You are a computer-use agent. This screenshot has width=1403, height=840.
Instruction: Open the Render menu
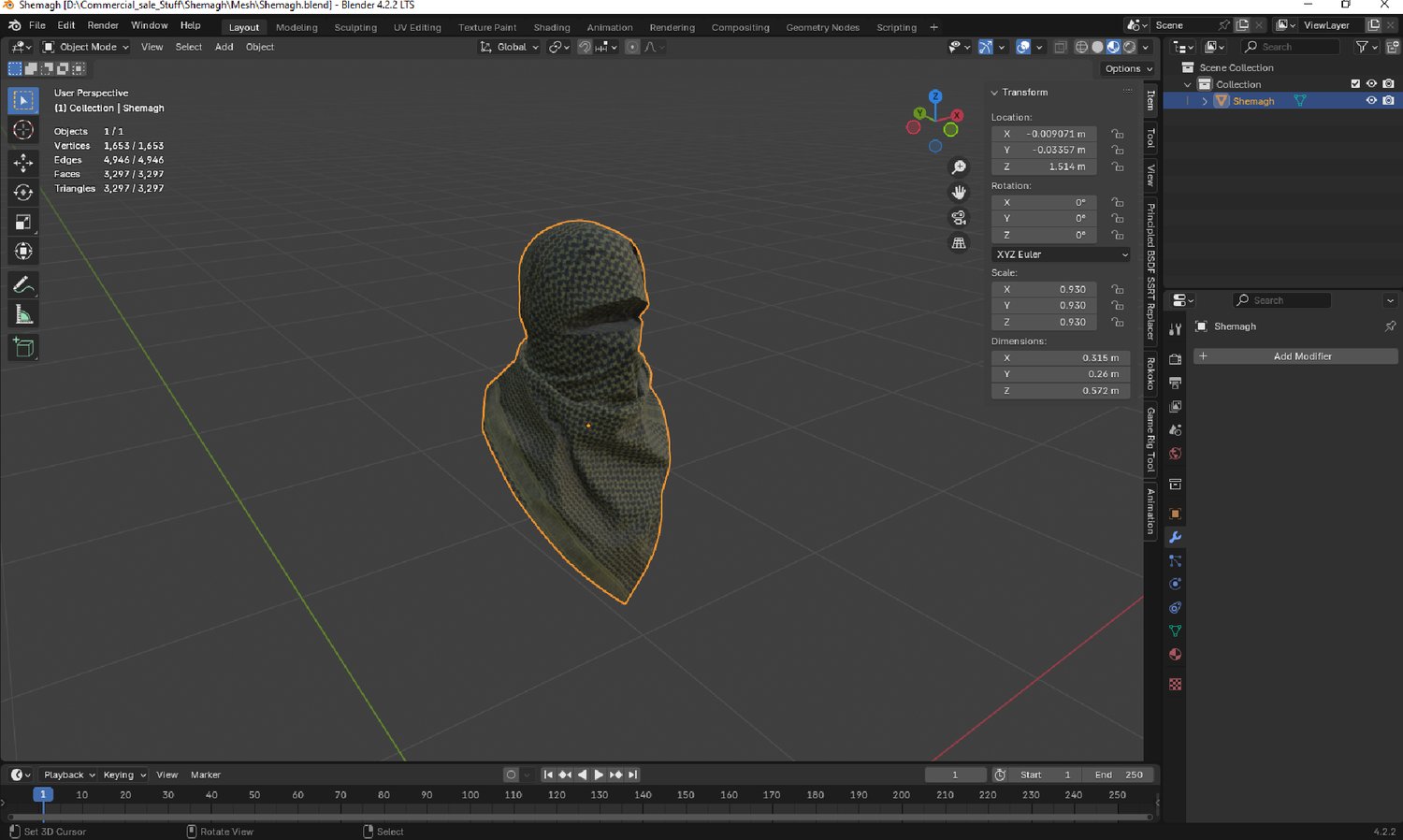[103, 25]
